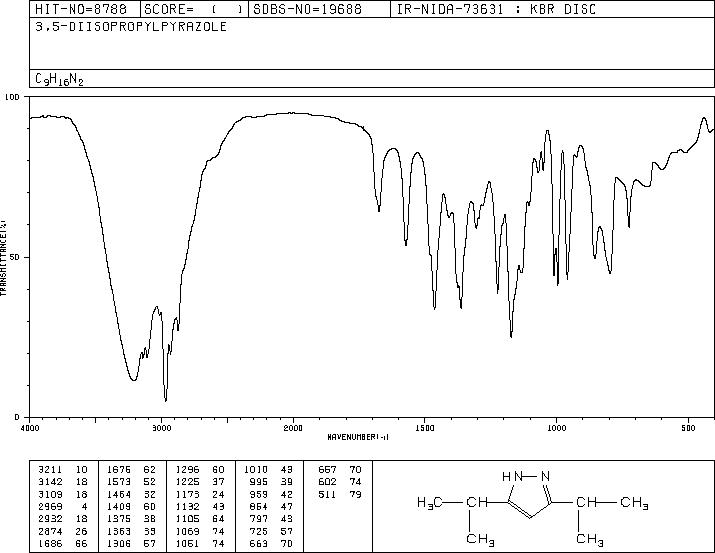This screenshot has height=553, width=715.
Task: Click the HN label in the structure diagram
Action: pyautogui.click(x=512, y=477)
